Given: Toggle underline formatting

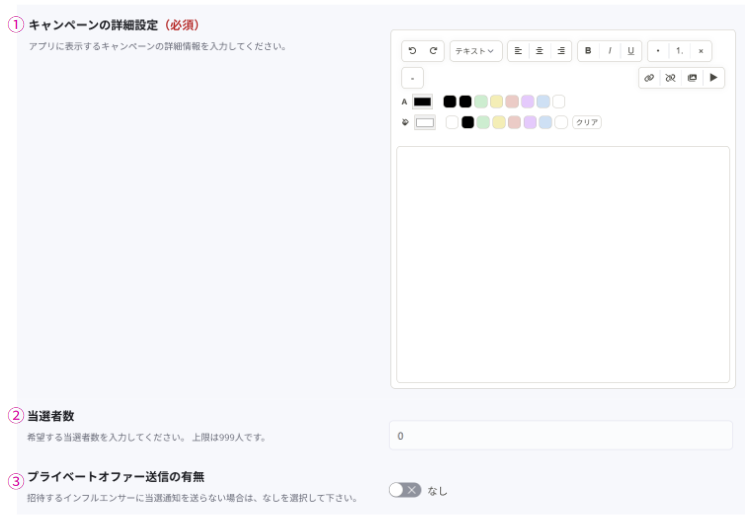Looking at the screenshot, I should (x=630, y=51).
